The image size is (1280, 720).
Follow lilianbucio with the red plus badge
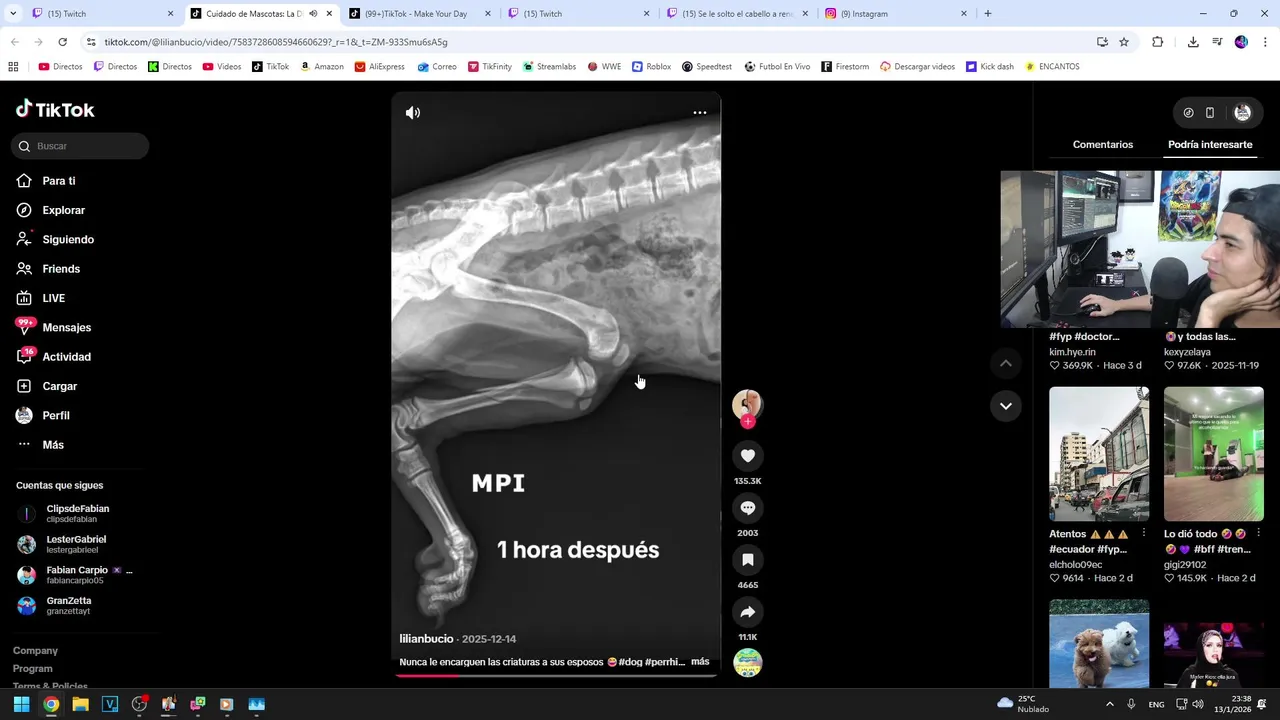[747, 422]
